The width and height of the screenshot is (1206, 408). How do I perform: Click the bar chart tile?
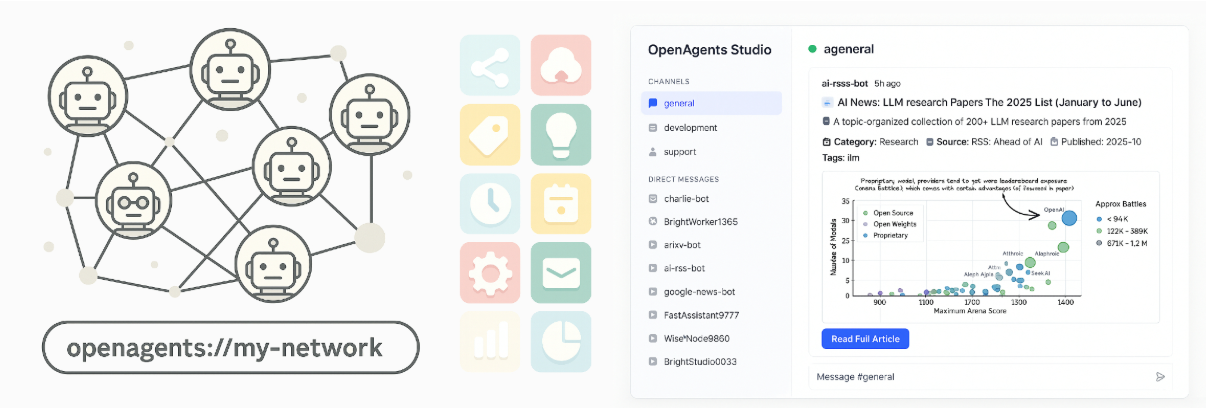489,340
